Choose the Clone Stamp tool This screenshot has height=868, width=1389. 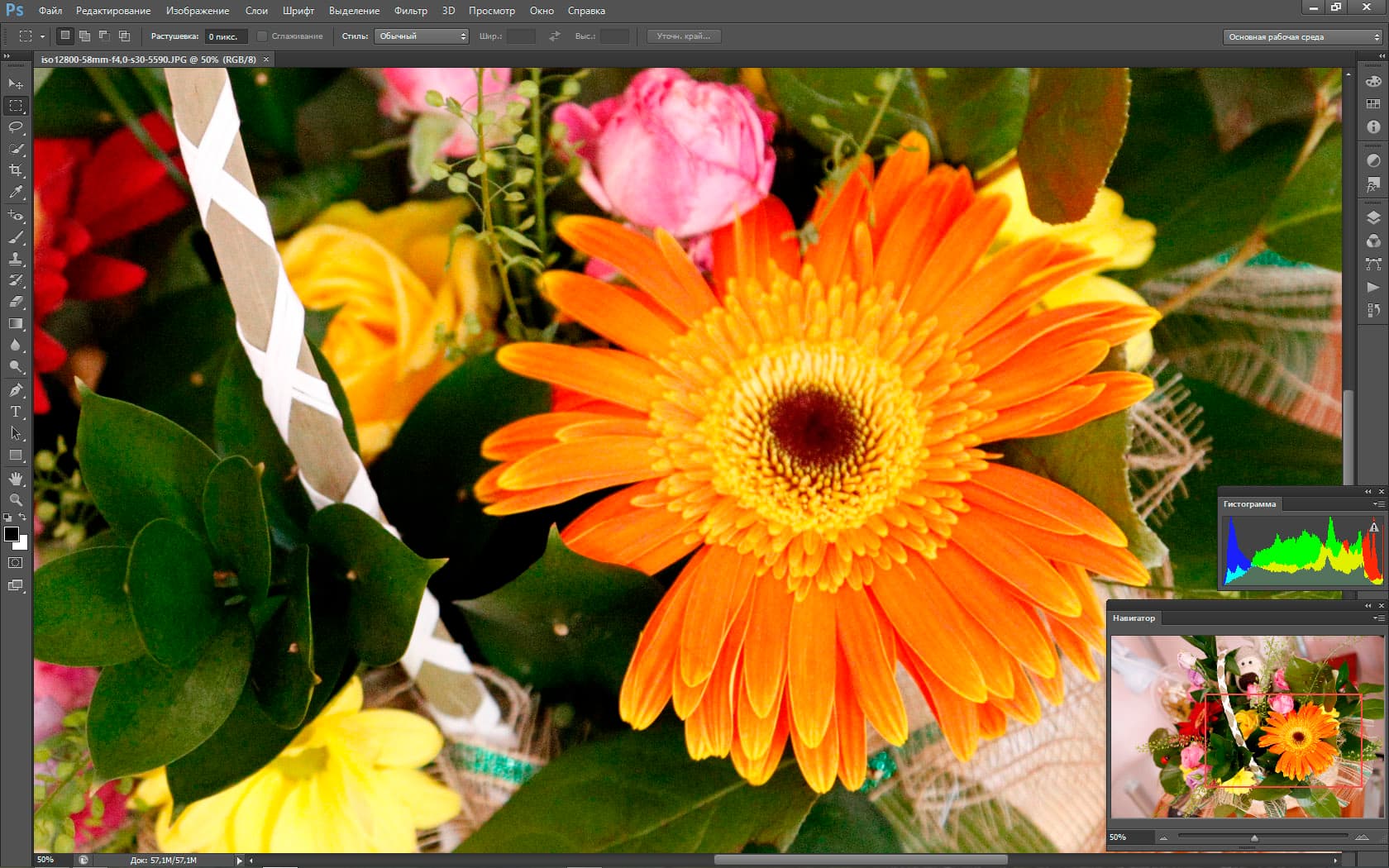[16, 259]
